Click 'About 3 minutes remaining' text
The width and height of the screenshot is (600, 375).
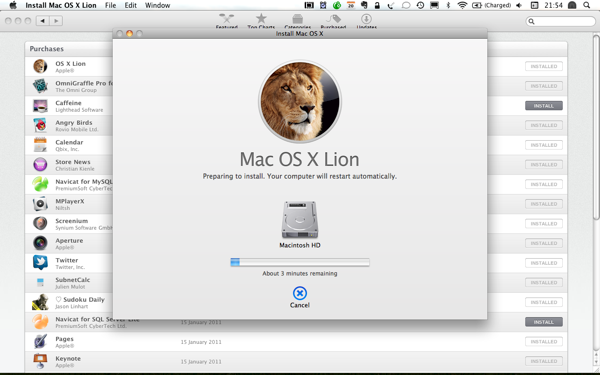click(x=300, y=273)
